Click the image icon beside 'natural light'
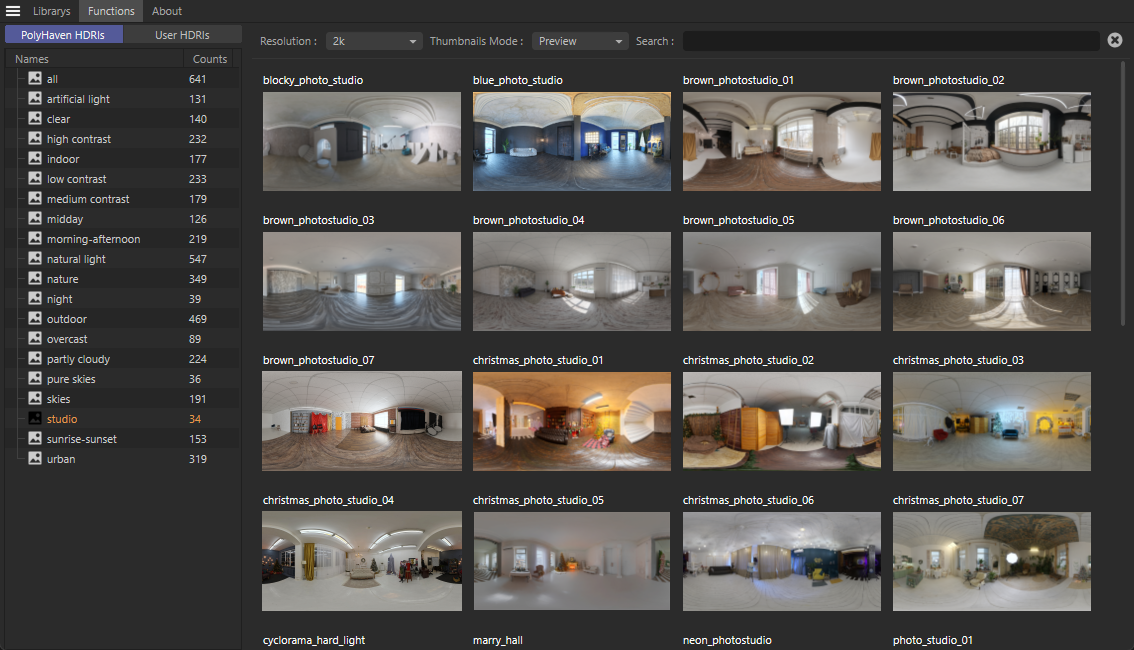The image size is (1134, 650). coord(35,258)
